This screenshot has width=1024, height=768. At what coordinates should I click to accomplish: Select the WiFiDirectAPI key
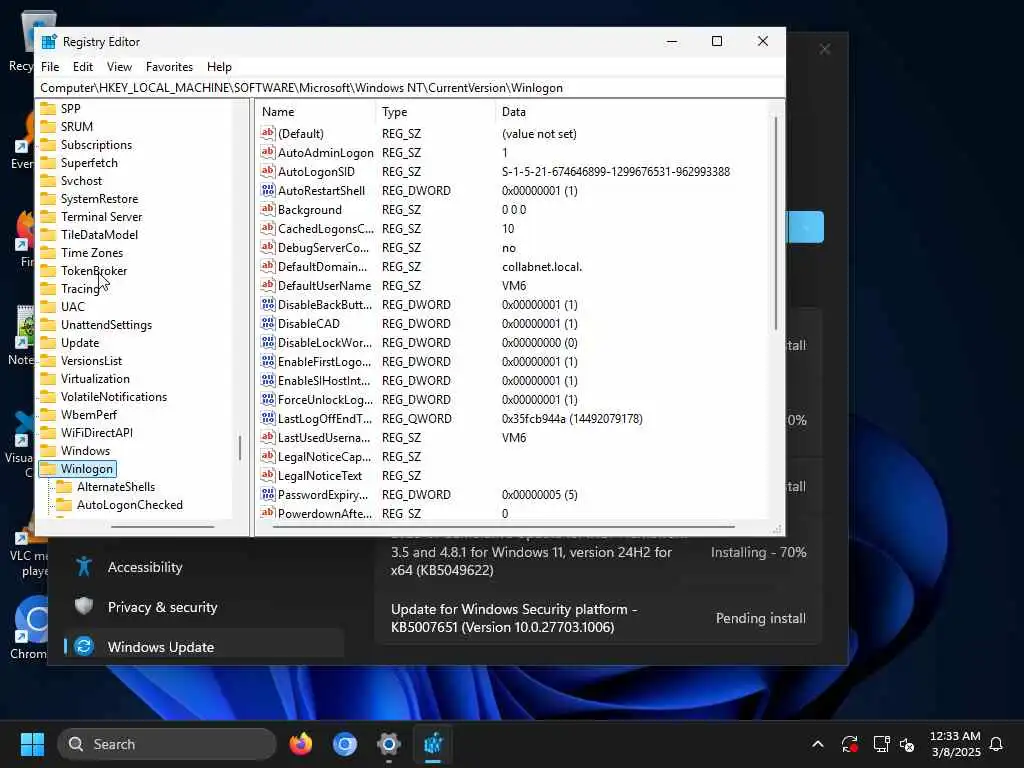[x=97, y=433]
